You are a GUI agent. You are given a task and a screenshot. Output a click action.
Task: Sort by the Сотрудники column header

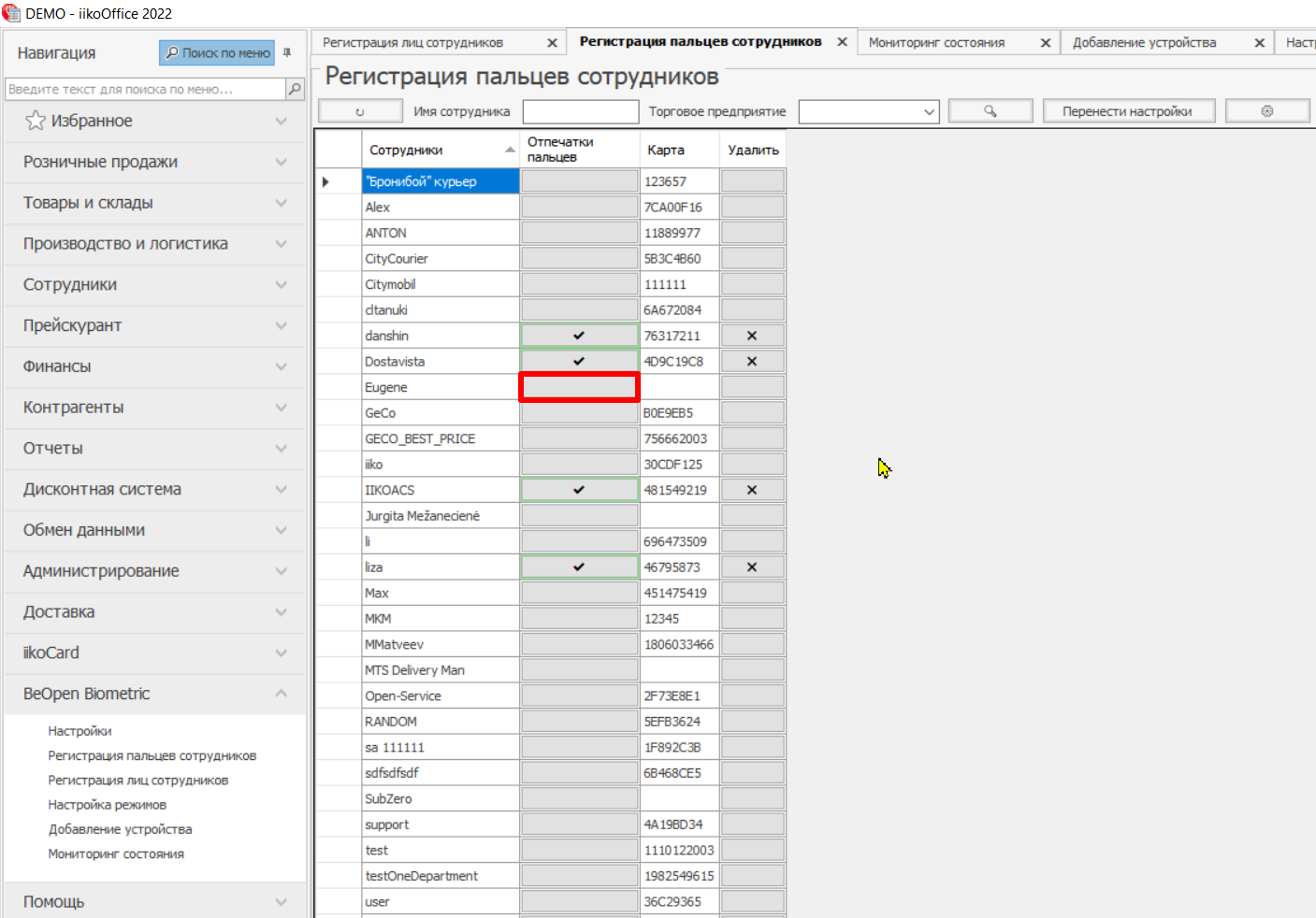[441, 150]
